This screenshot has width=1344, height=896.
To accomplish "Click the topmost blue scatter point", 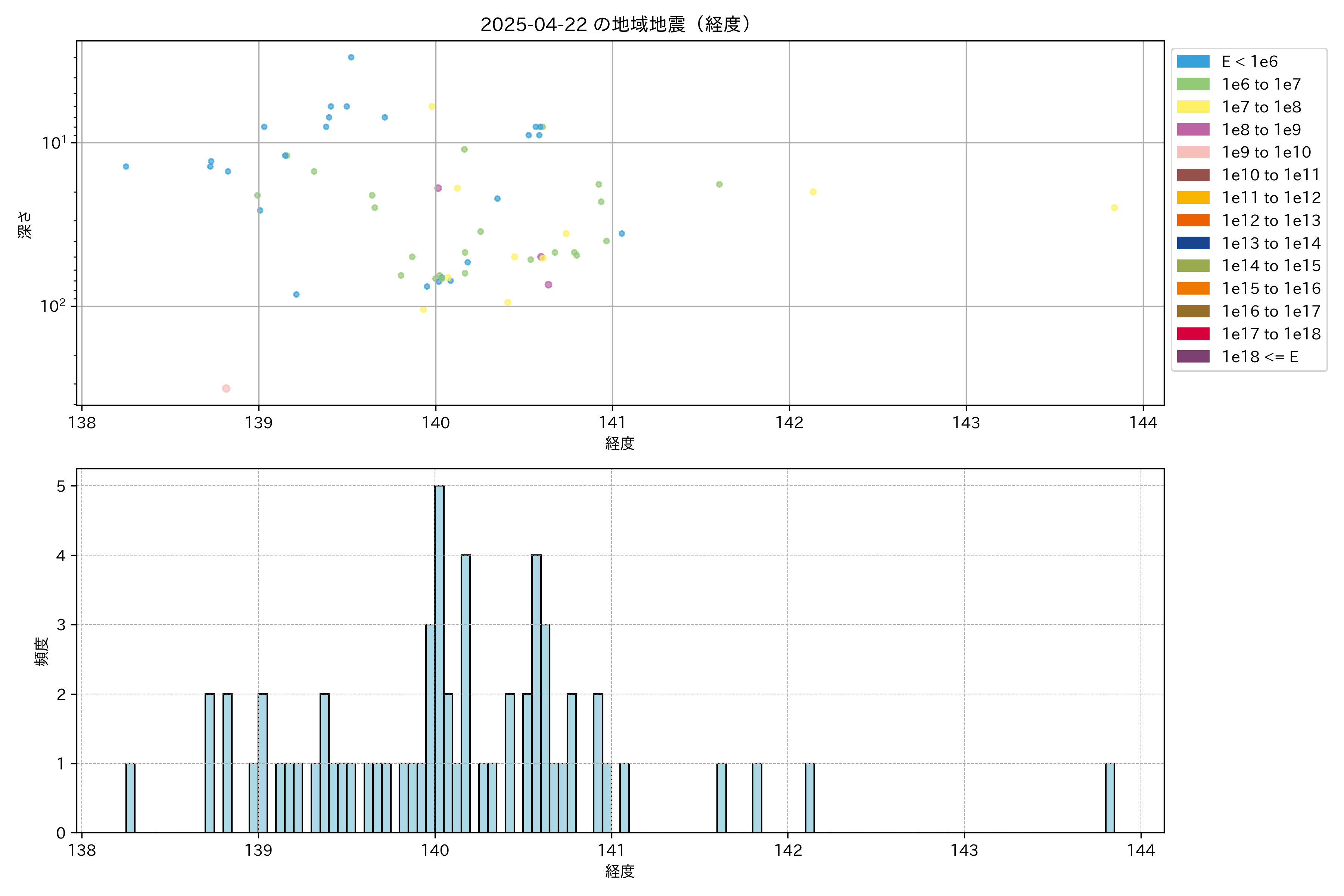I will click(351, 57).
